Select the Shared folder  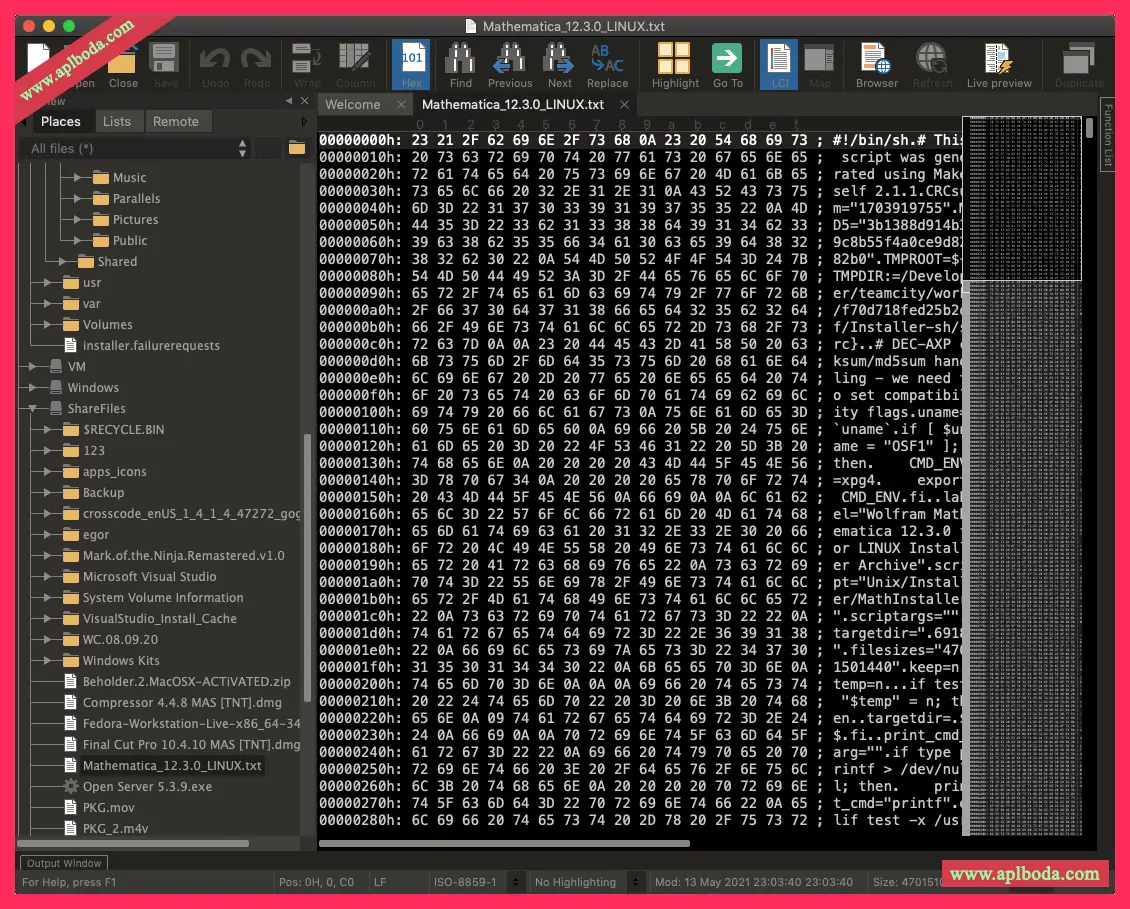coord(117,262)
